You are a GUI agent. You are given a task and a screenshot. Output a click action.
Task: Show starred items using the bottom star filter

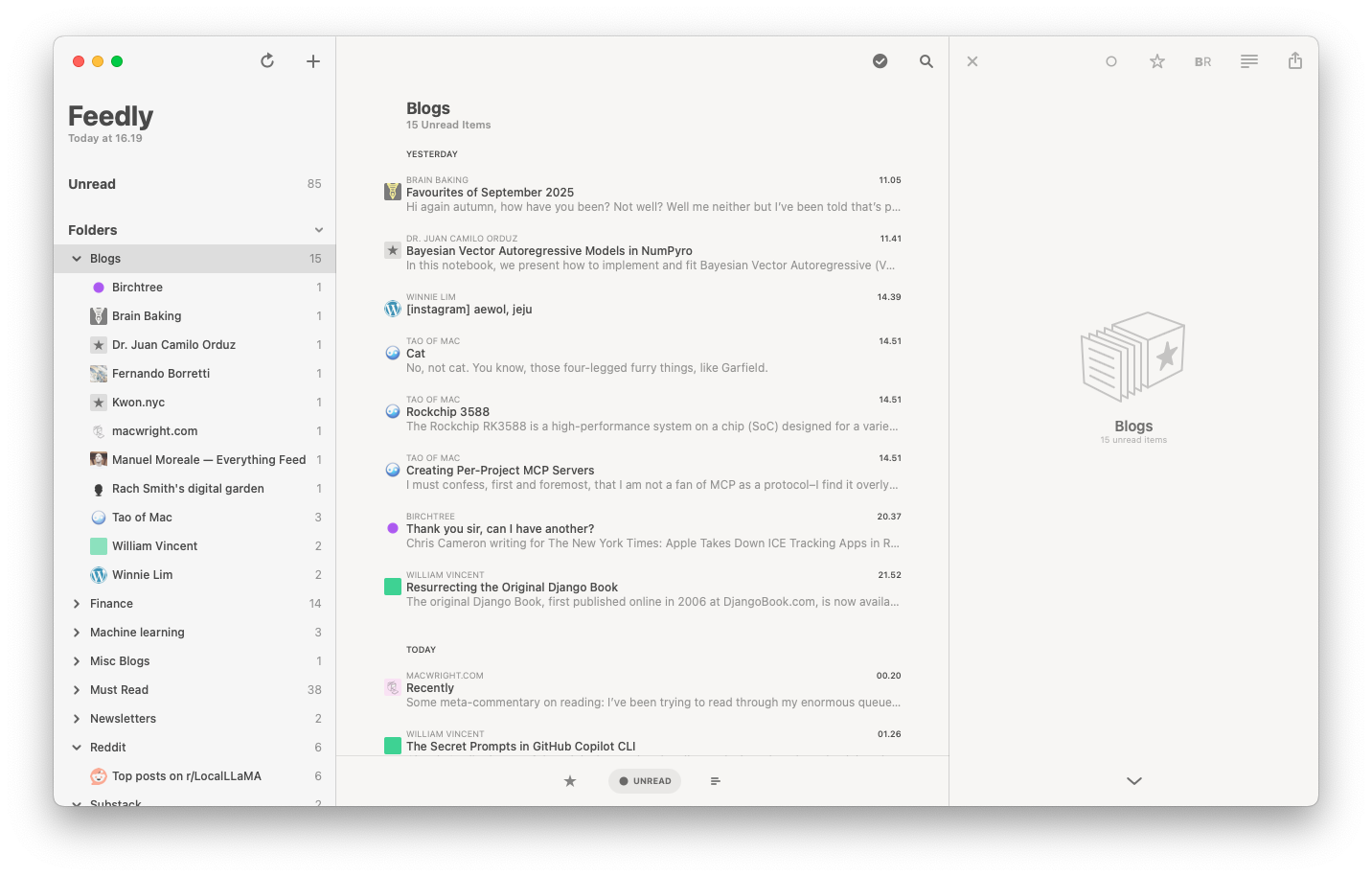(570, 781)
